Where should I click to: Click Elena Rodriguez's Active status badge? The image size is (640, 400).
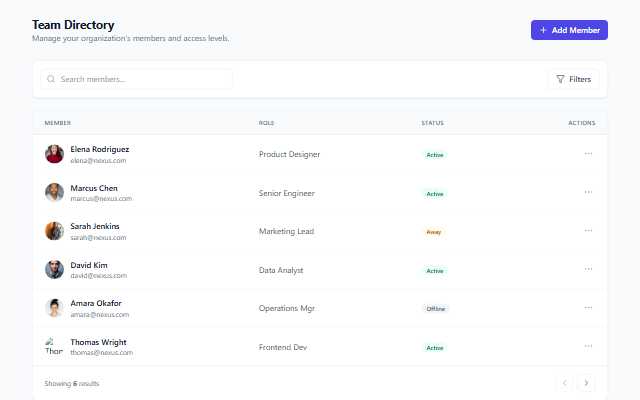pos(435,155)
